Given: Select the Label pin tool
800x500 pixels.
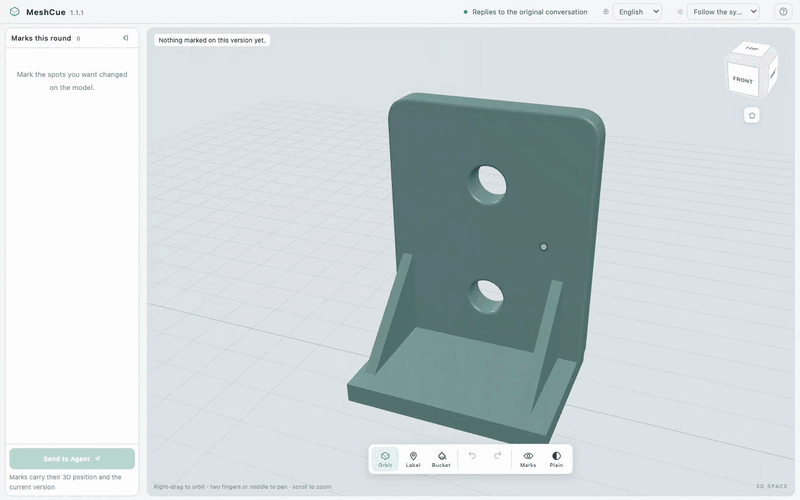Looking at the screenshot, I should click(x=413, y=459).
